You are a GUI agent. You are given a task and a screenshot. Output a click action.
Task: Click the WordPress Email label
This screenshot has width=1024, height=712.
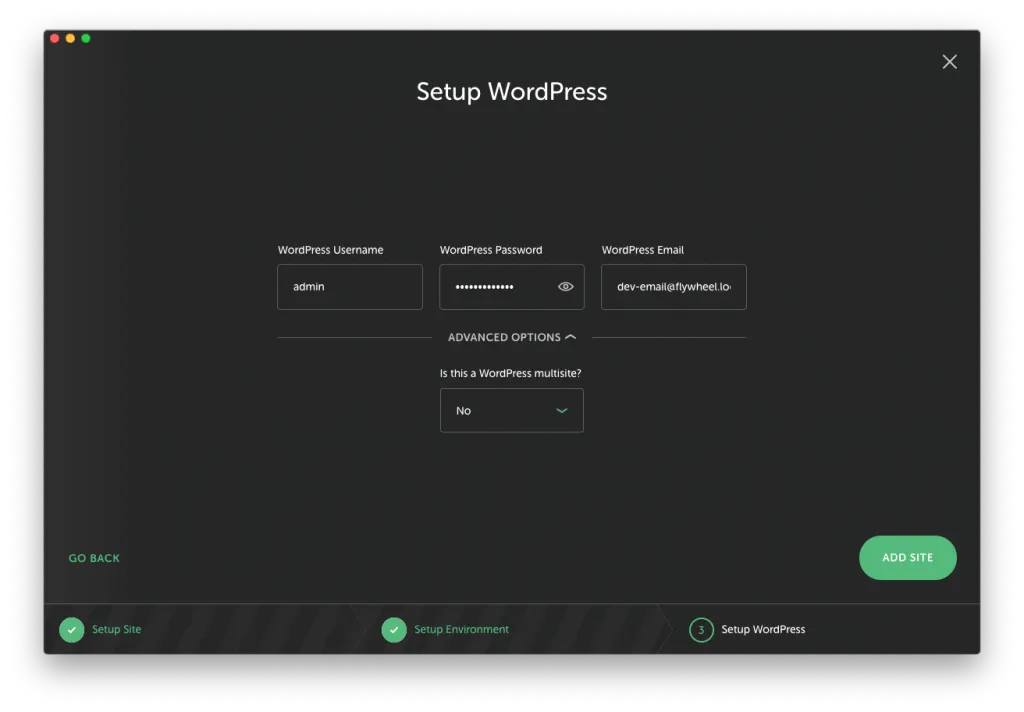(x=643, y=250)
